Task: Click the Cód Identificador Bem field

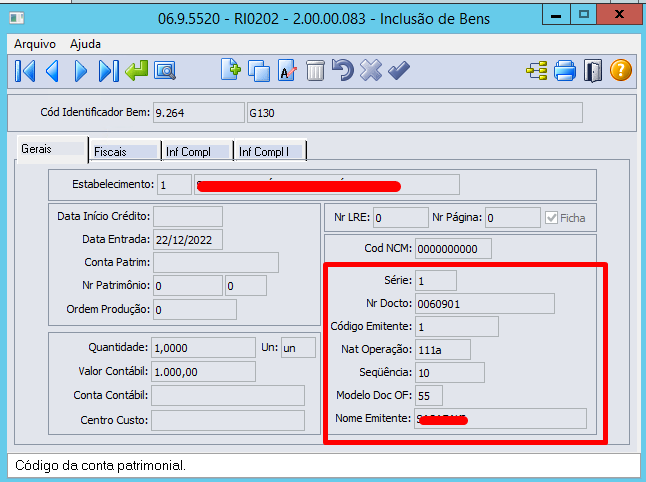Action: (199, 113)
